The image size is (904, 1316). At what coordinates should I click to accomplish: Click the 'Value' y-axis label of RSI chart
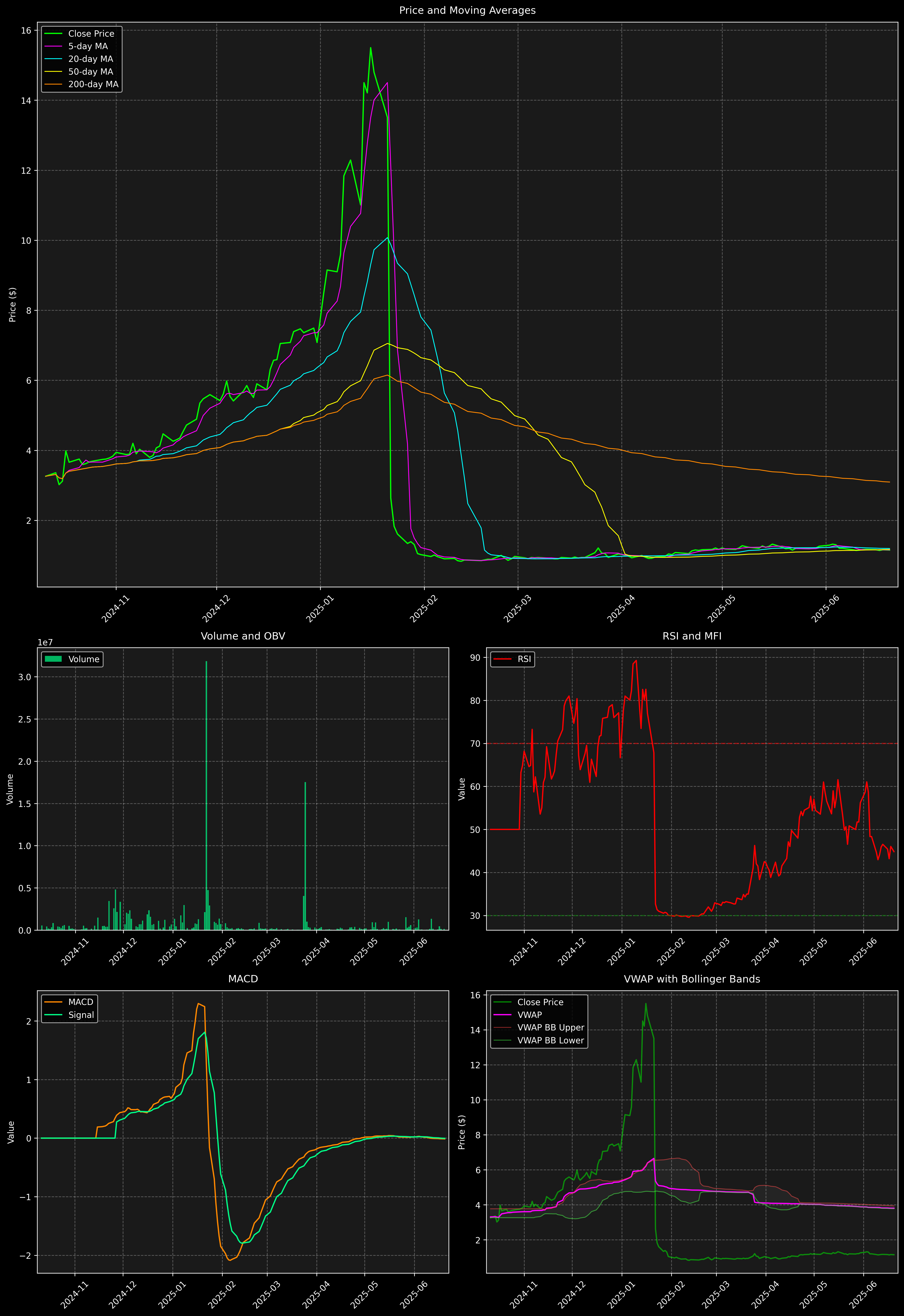coord(462,789)
